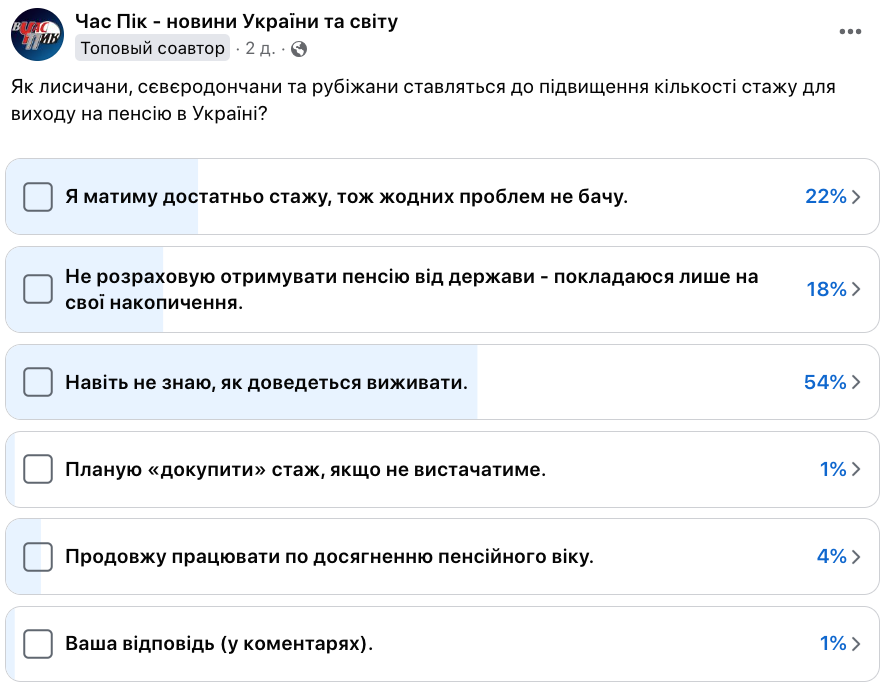Show voters for the 4% option

point(856,556)
